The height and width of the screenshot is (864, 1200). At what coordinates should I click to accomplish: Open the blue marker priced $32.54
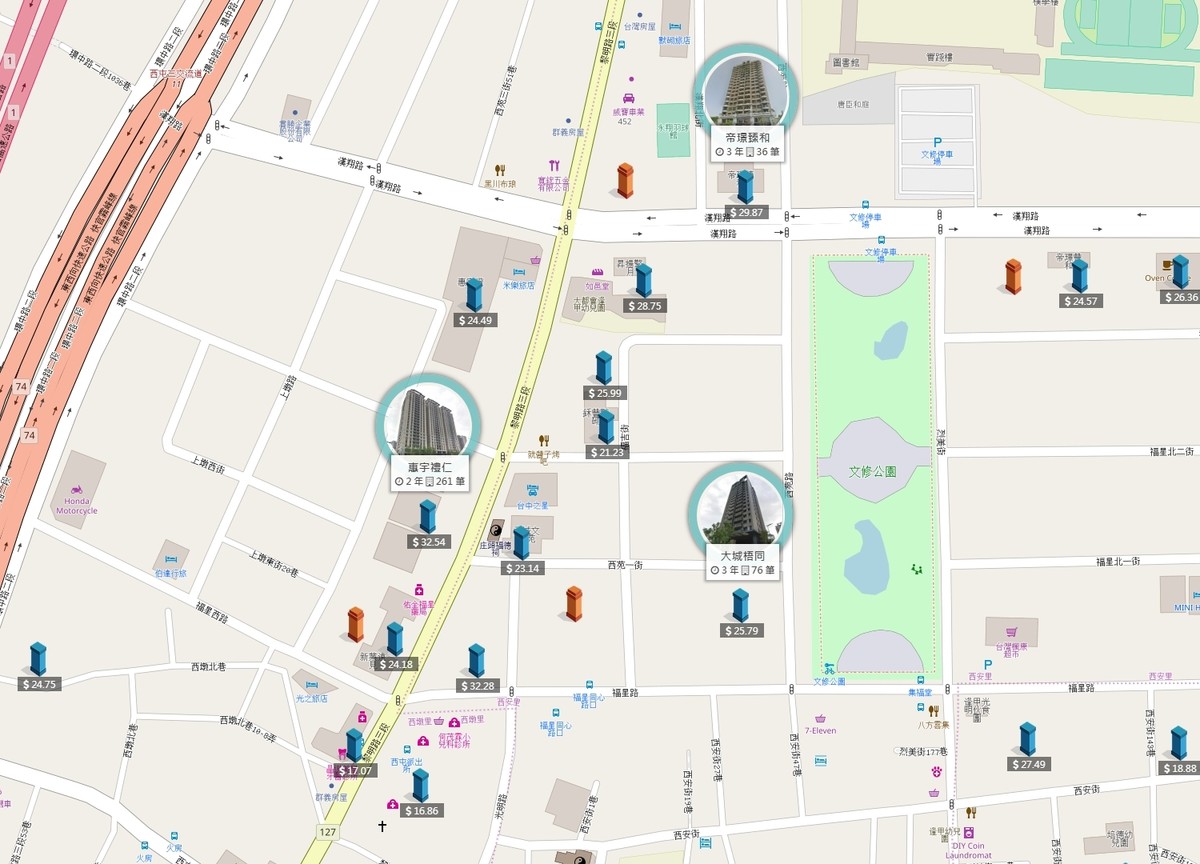(428, 516)
